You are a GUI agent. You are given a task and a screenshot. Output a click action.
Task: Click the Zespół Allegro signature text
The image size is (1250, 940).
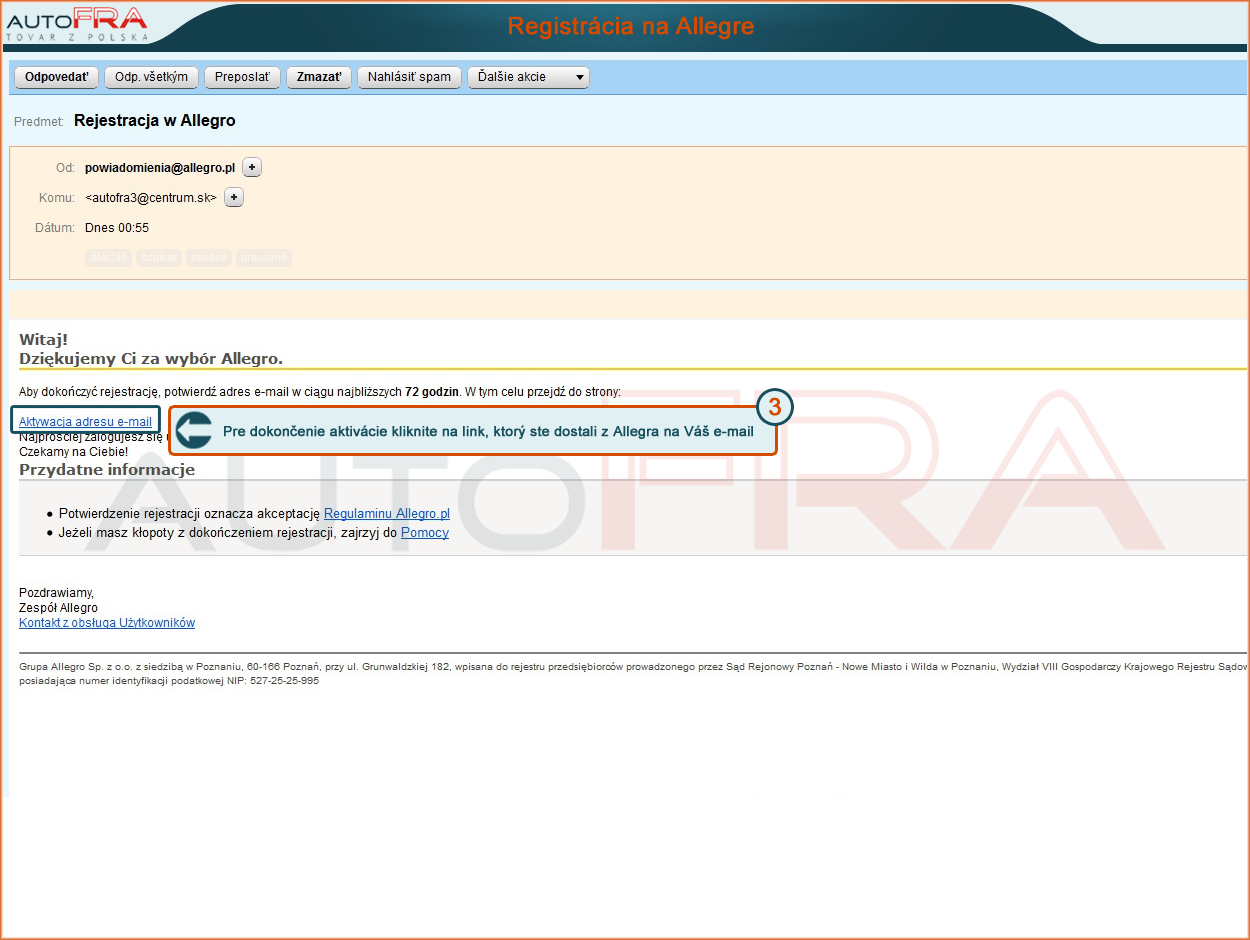point(58,608)
